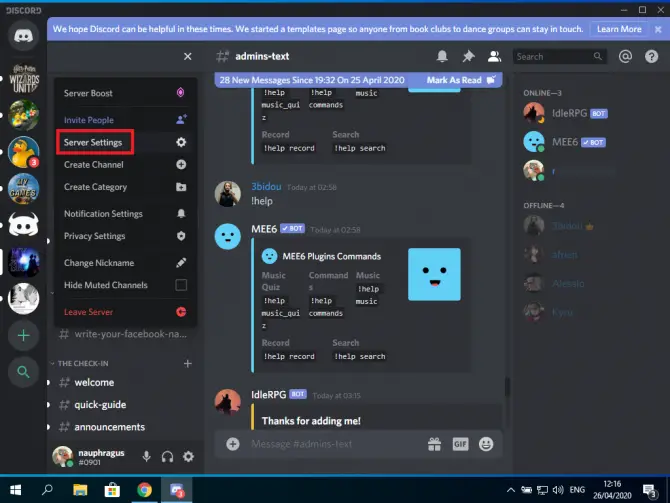Image resolution: width=670 pixels, height=503 pixels.
Task: Open the Wizards Unite server icon
Action: click(24, 78)
